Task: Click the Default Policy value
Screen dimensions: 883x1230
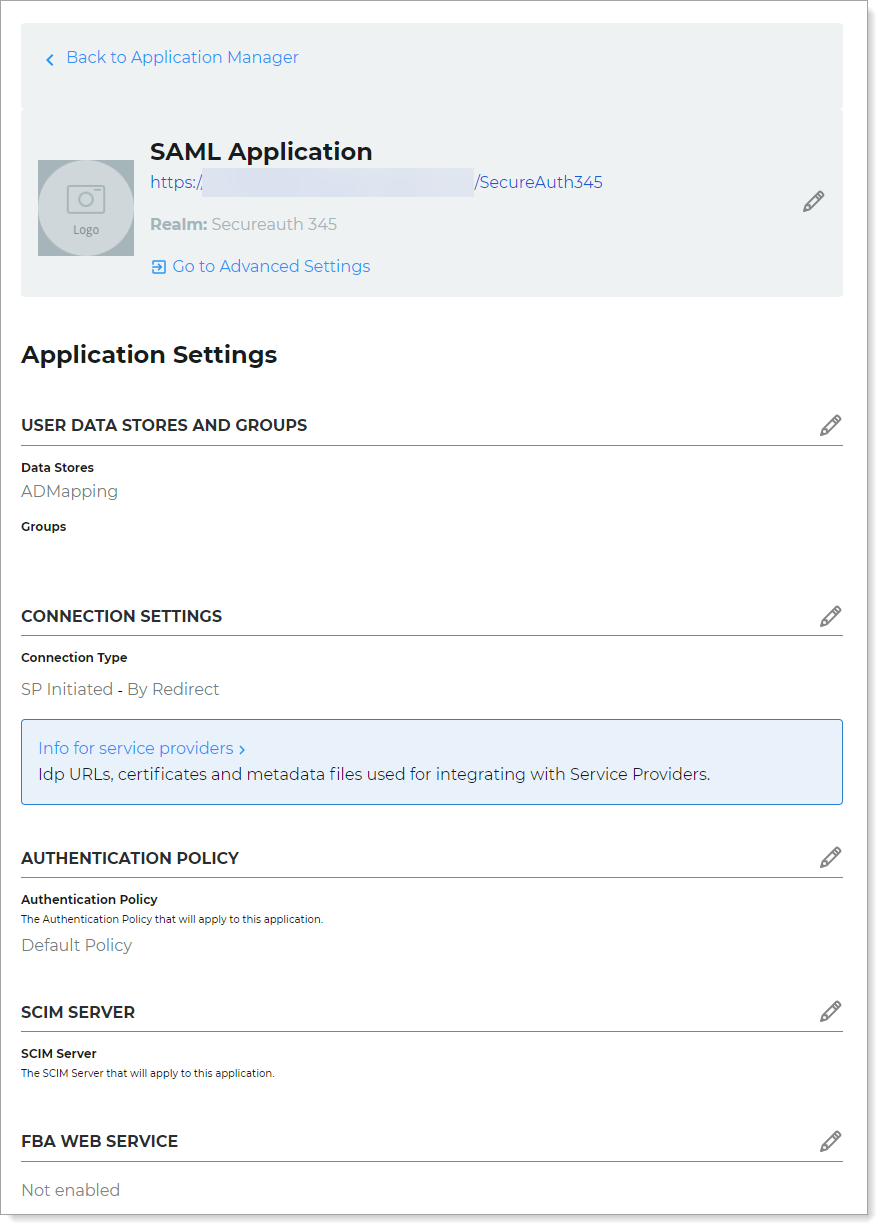Action: 76,945
